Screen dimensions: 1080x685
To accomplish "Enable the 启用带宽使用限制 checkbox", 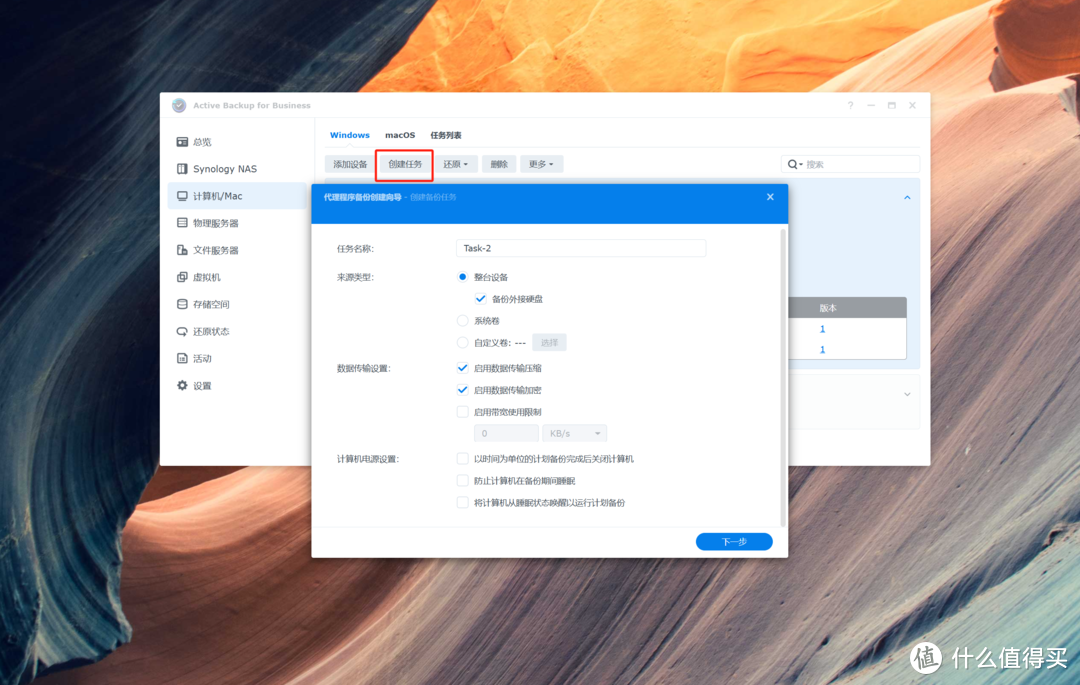I will 462,411.
